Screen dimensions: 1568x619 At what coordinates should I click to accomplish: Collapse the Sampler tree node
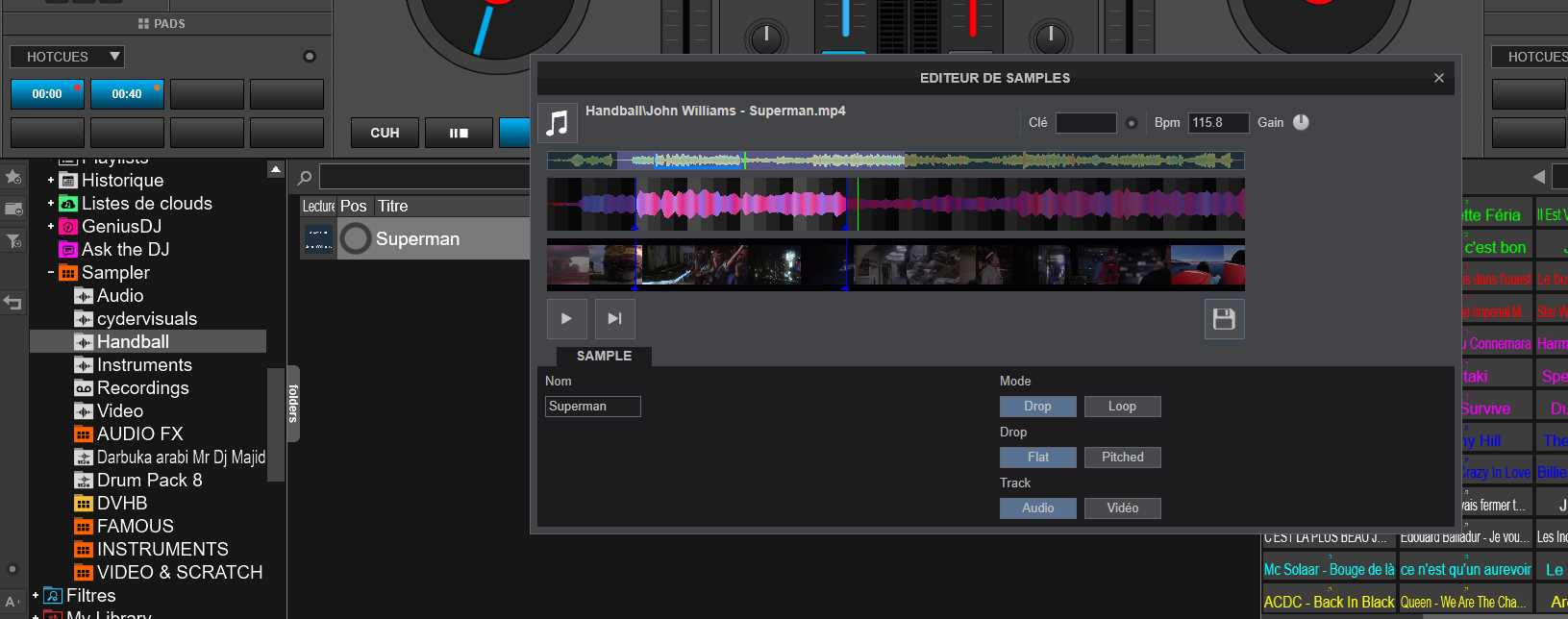pos(51,273)
